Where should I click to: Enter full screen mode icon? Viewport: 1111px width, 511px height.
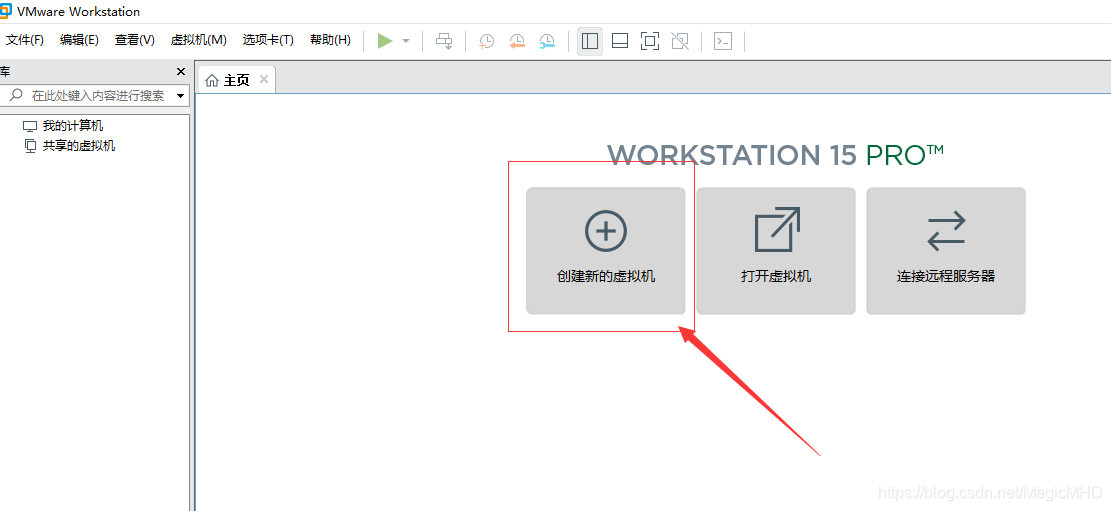click(x=650, y=41)
